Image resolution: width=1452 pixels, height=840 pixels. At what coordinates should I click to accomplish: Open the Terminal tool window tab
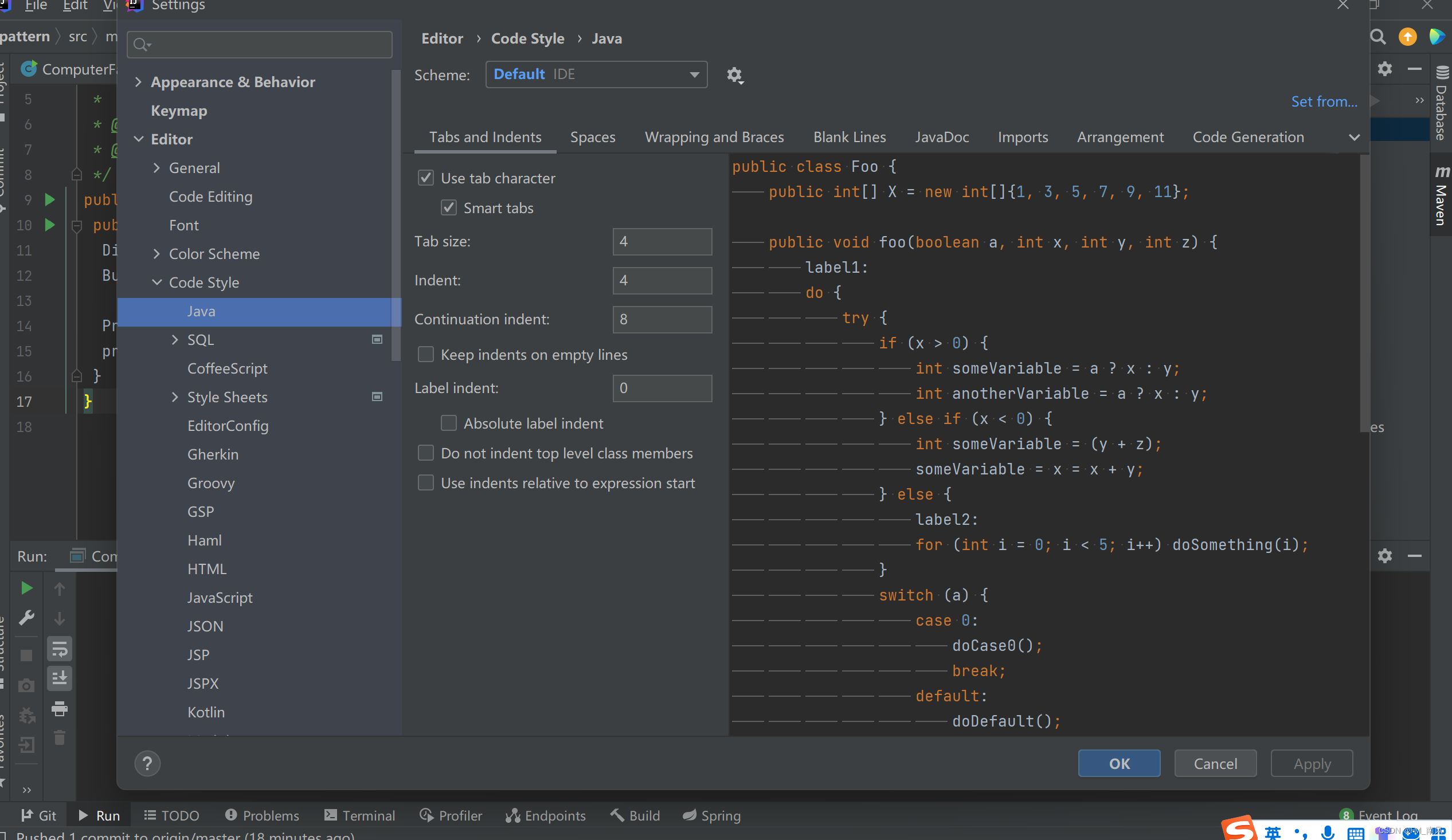[359, 815]
